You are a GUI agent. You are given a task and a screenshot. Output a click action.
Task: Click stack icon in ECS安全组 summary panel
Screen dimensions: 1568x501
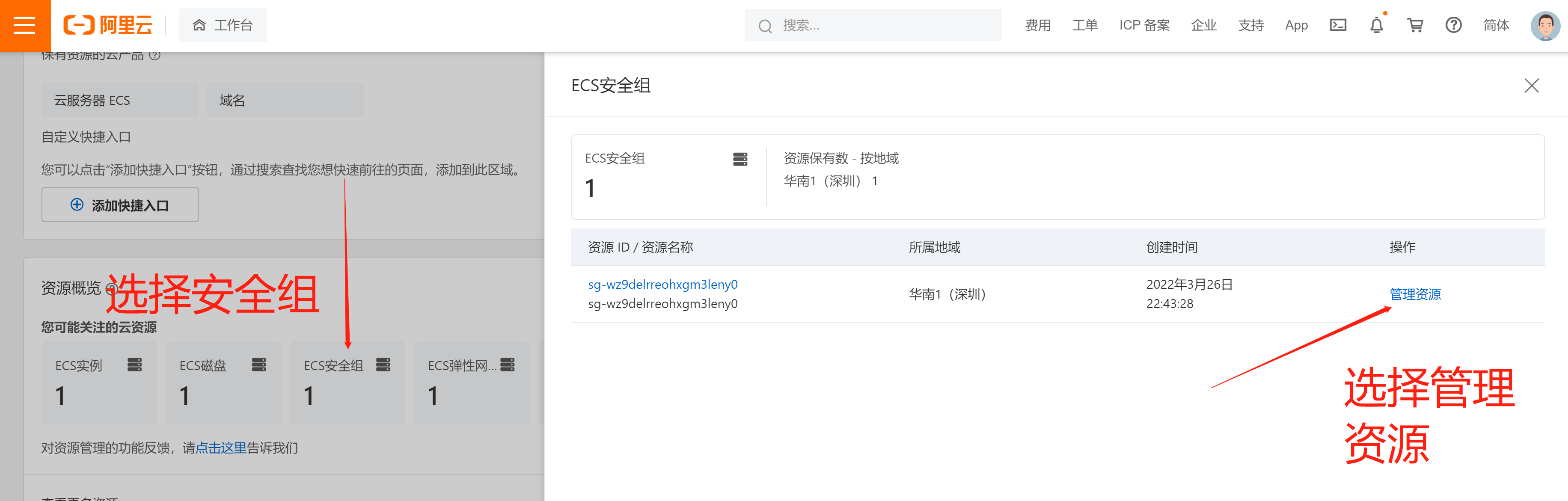pos(739,159)
